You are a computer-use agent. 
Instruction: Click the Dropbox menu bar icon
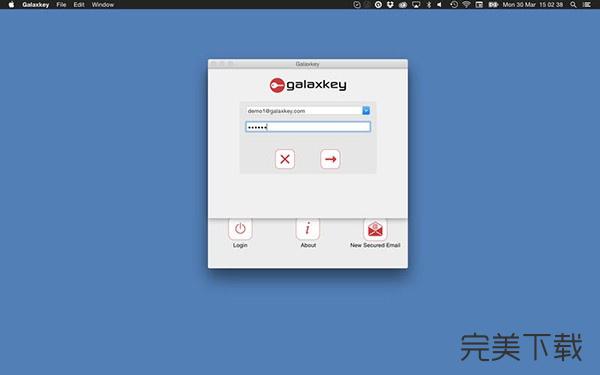[x=390, y=5]
